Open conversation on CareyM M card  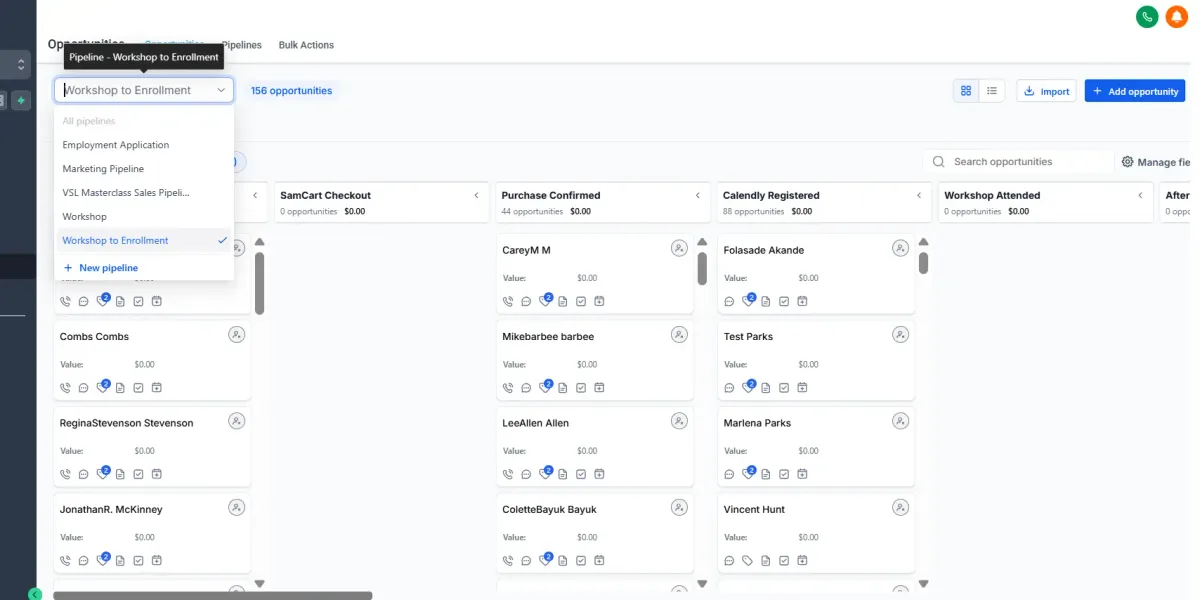click(x=526, y=301)
